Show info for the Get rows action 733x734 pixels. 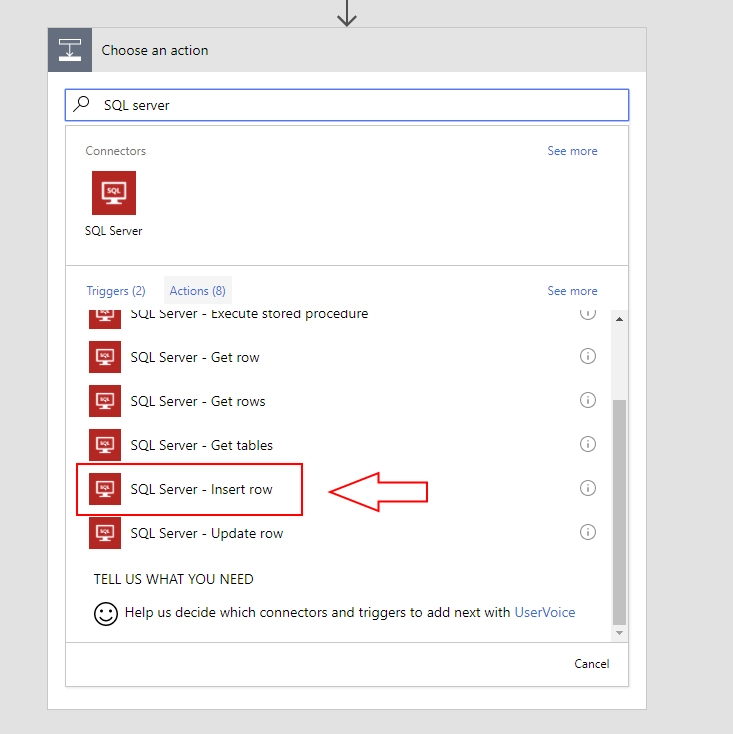[x=588, y=400]
